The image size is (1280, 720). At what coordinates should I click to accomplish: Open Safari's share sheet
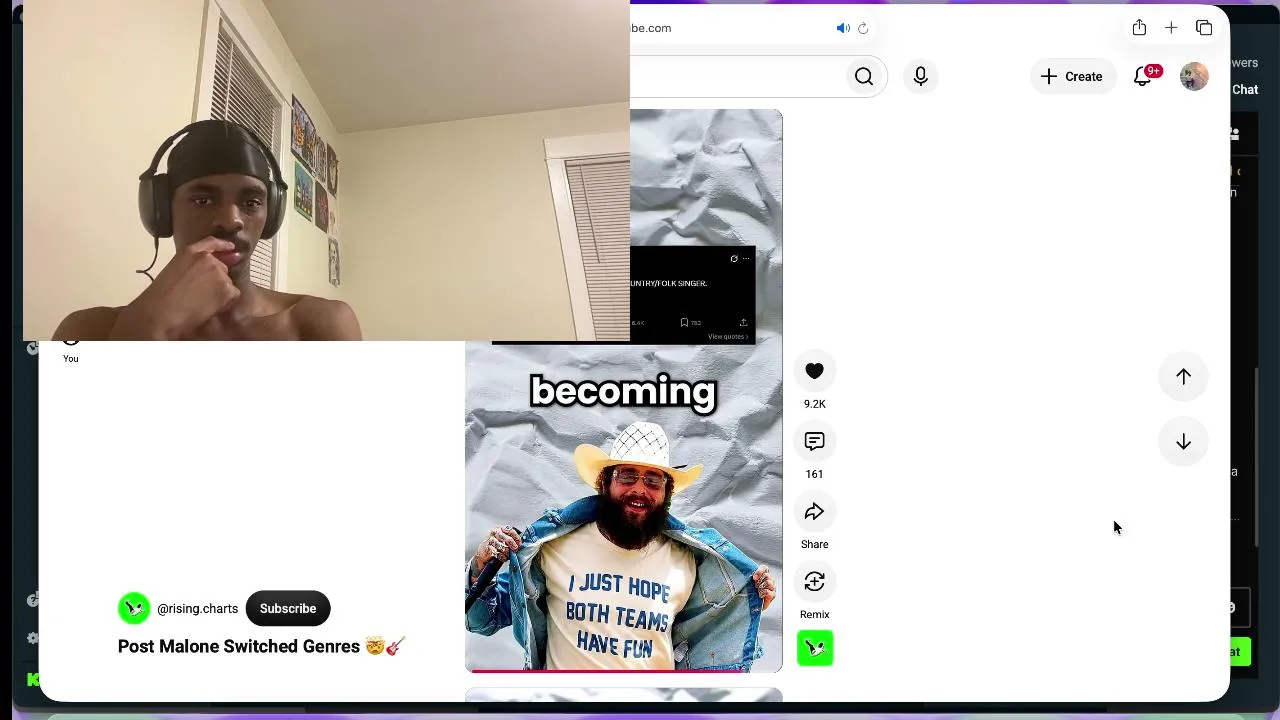[1139, 28]
